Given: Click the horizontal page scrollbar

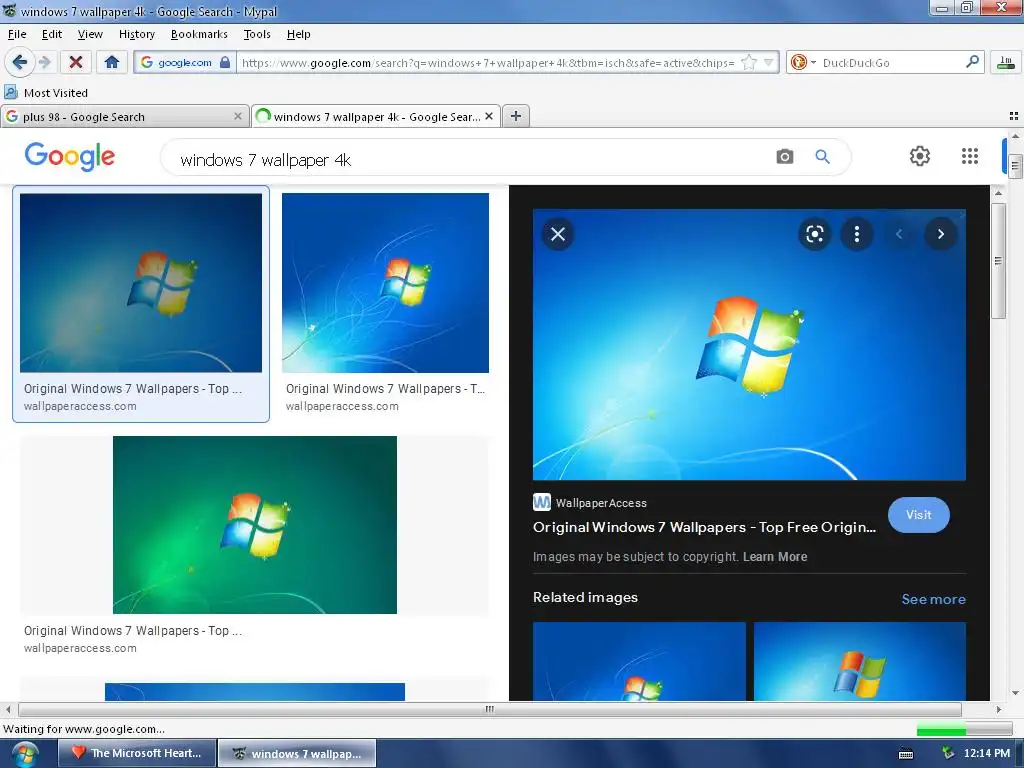Looking at the screenshot, I should 490,709.
